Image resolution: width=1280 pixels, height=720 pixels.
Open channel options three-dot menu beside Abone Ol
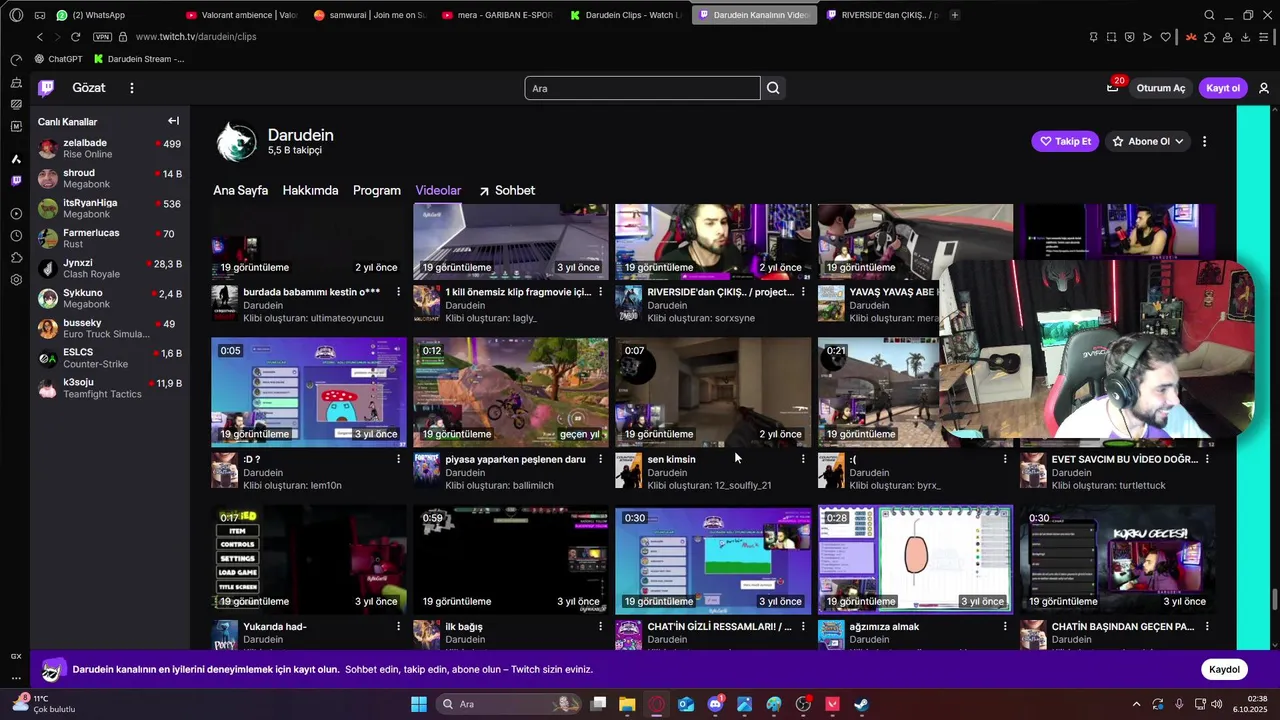click(x=1204, y=142)
